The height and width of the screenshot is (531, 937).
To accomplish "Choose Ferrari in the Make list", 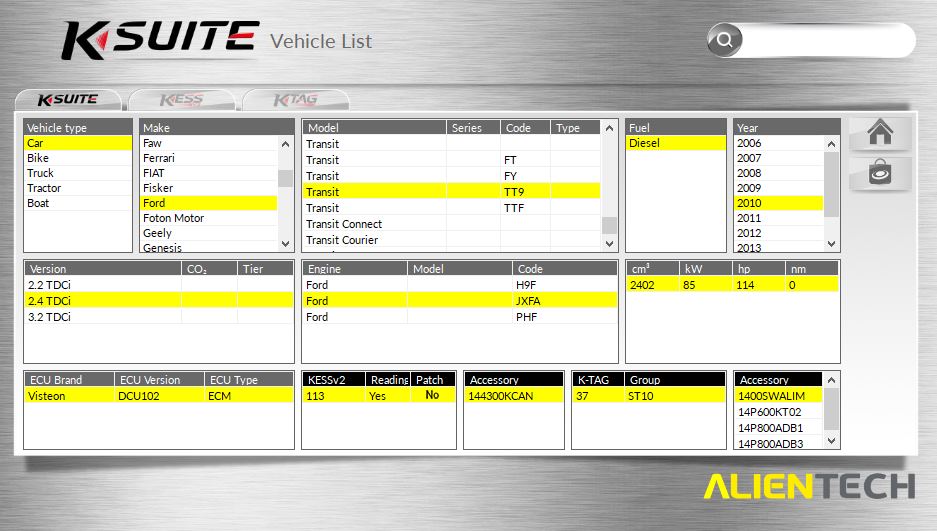I will pyautogui.click(x=209, y=158).
